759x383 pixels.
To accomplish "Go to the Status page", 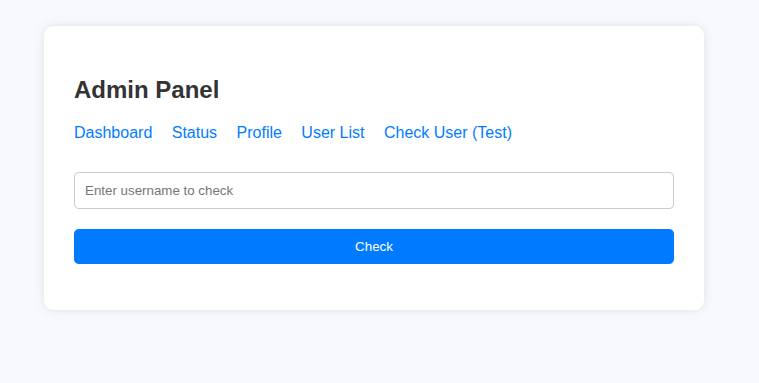I will (194, 132).
